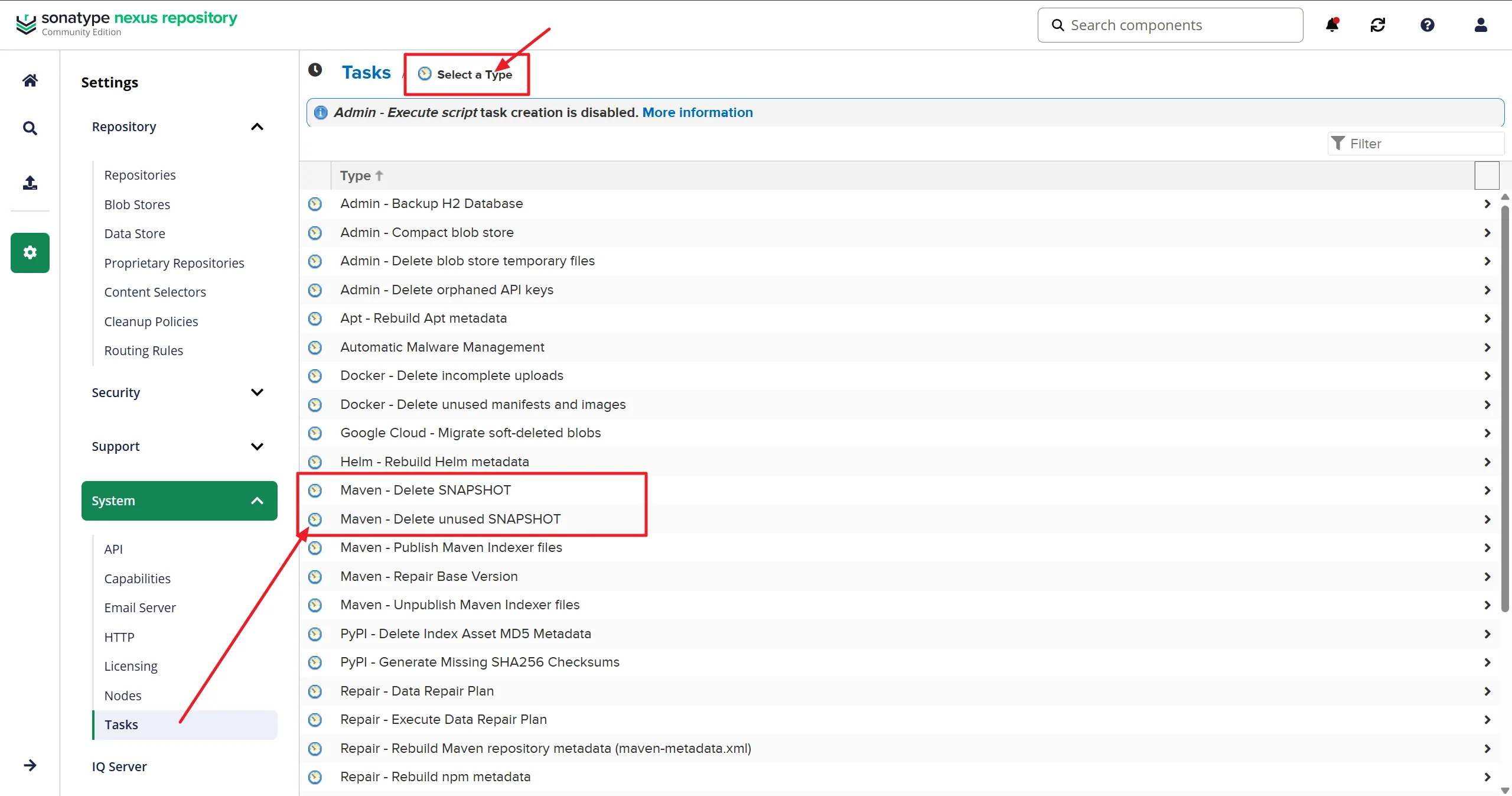Image resolution: width=1512 pixels, height=796 pixels.
Task: Click the refresh icon in header
Action: [1378, 25]
